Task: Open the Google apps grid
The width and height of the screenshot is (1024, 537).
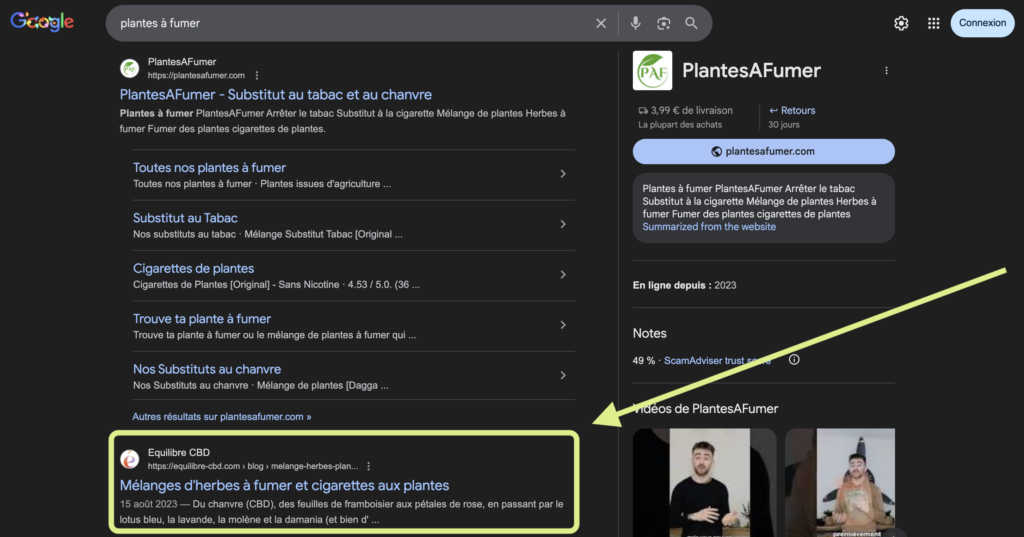Action: click(933, 23)
